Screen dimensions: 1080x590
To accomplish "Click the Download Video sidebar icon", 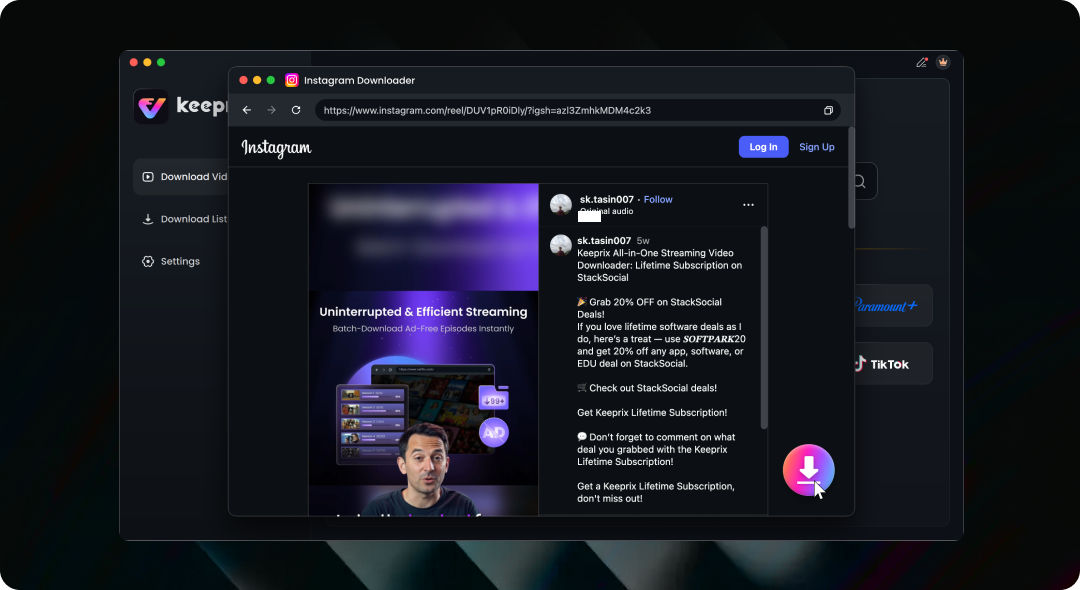I will [x=147, y=177].
